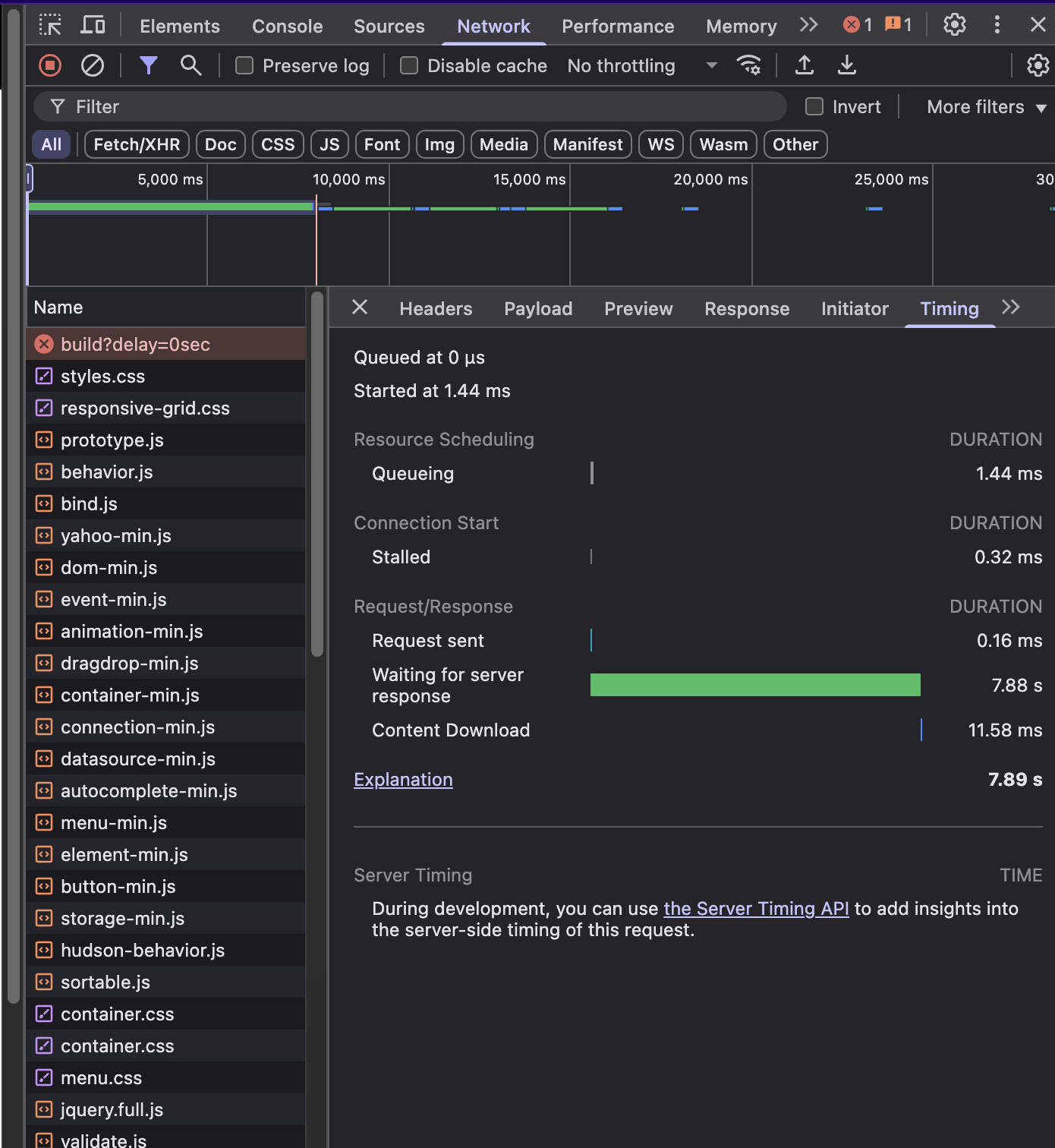
Task: Toggle the device toolbar icon
Action: [x=93, y=25]
